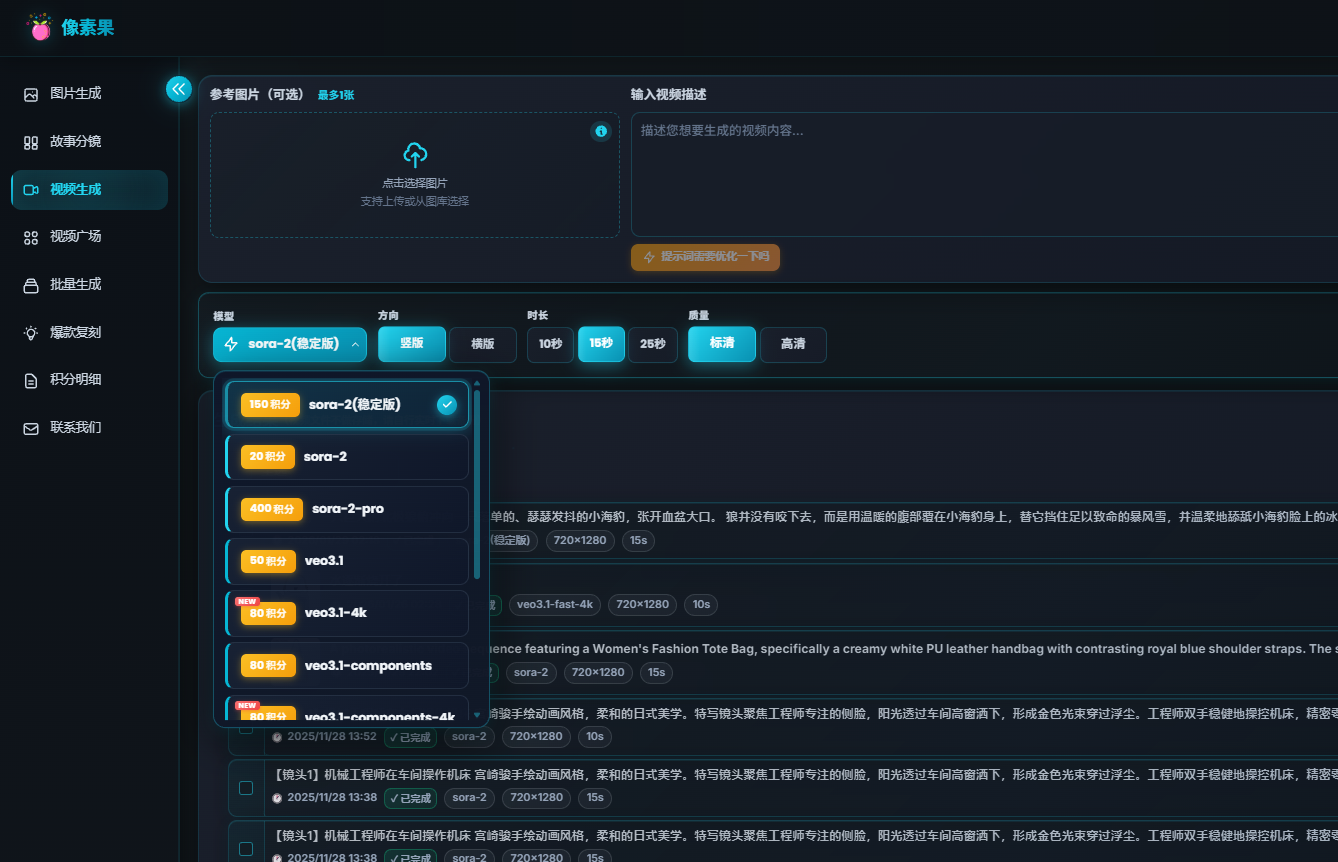Click the 像素果 logo icon
Screen dimensions: 1338x862
coord(40,28)
